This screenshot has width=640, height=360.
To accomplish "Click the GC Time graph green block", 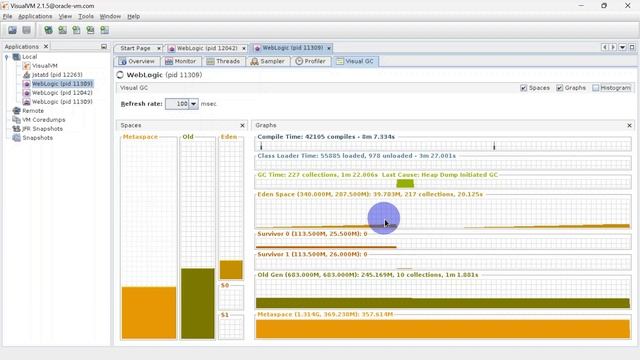I will [405, 184].
